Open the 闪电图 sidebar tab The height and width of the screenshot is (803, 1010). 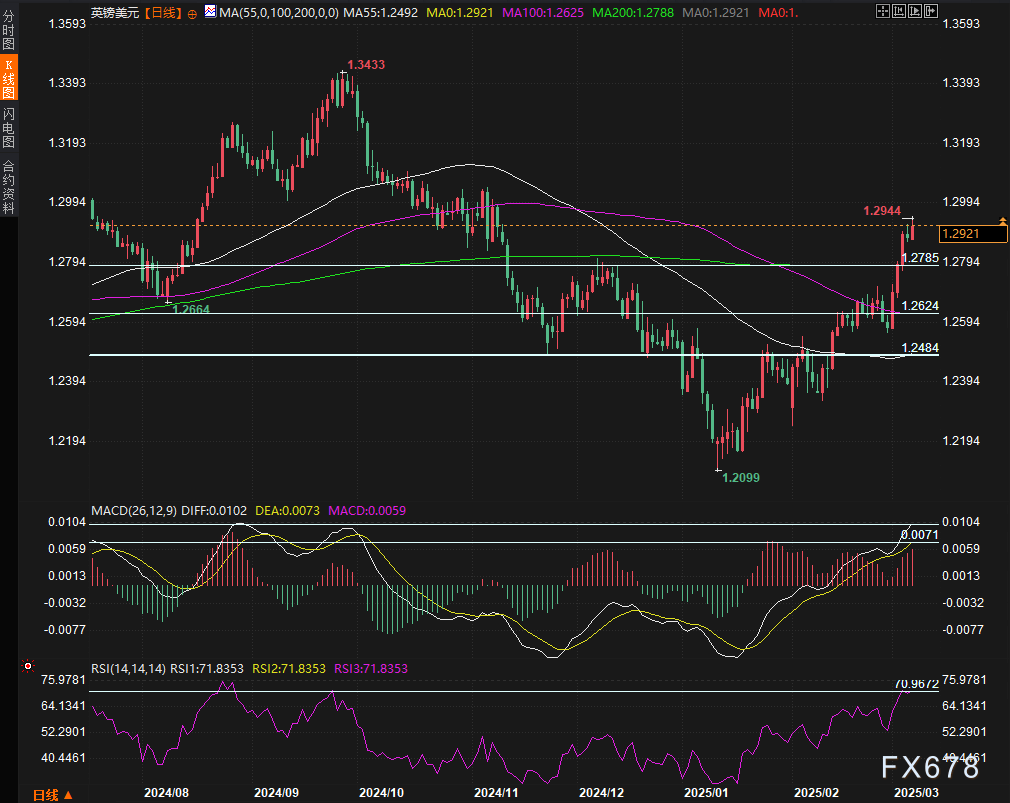tap(9, 128)
